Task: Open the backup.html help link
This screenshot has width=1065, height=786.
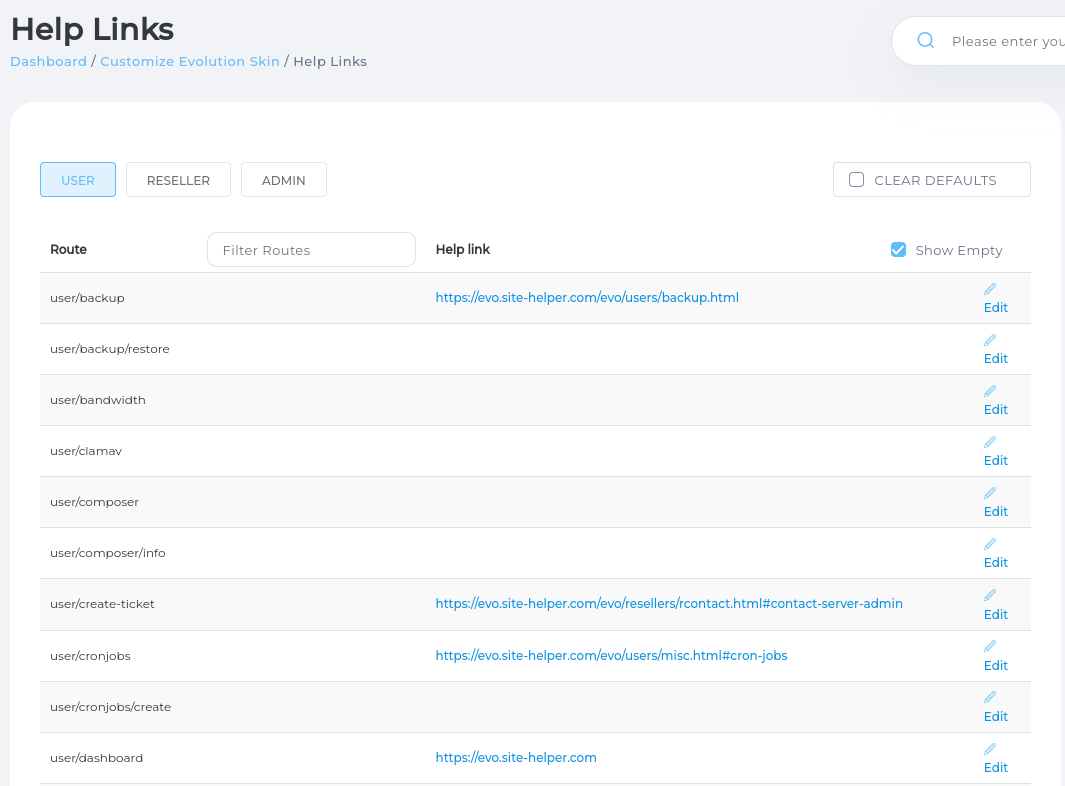Action: pos(586,298)
